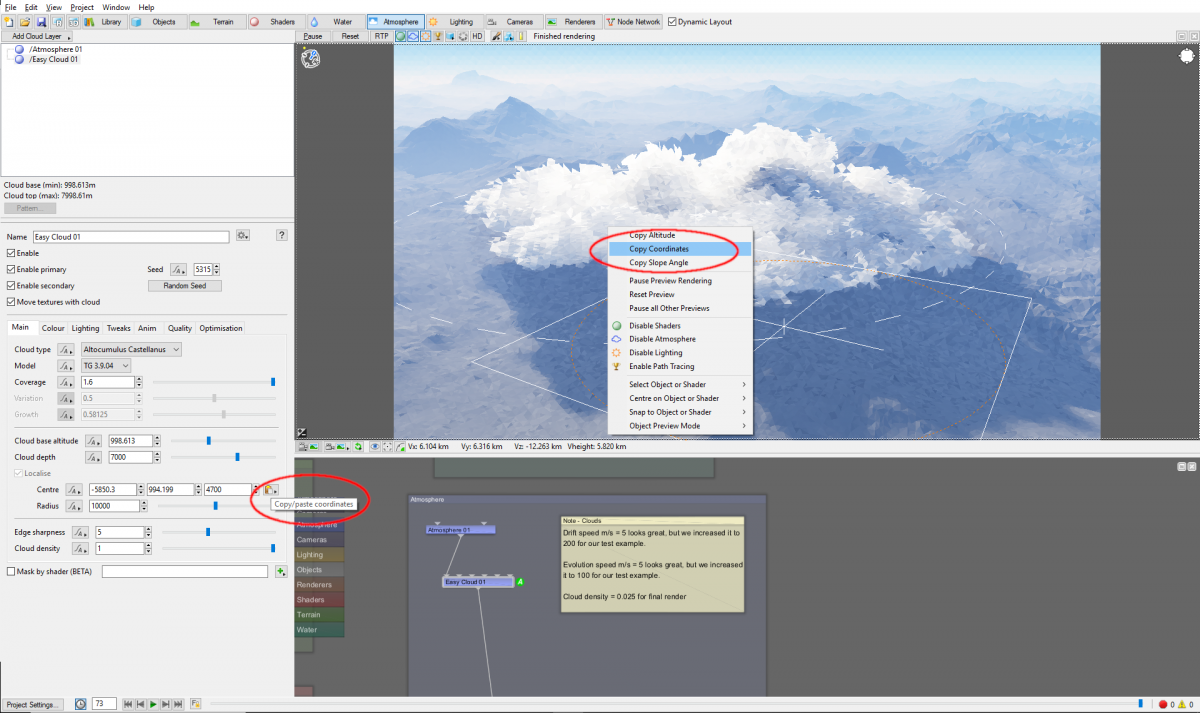Switch to the Node Network view icon
Image resolution: width=1200 pixels, height=713 pixels.
pos(632,21)
